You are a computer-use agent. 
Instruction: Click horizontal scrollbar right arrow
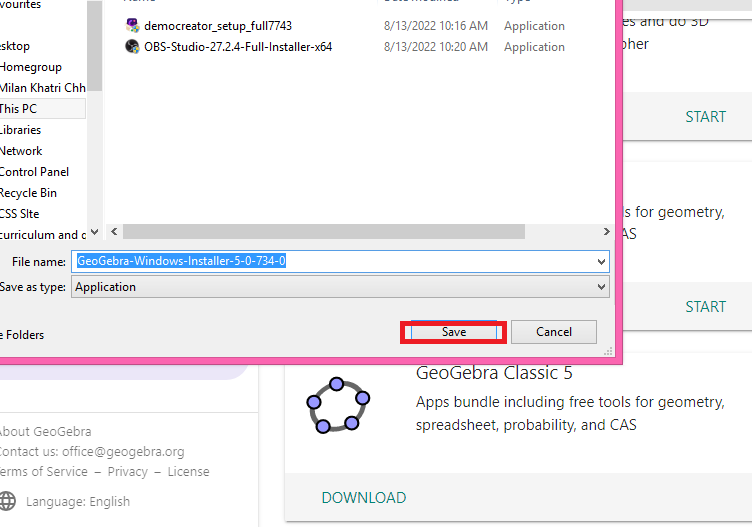pos(606,232)
